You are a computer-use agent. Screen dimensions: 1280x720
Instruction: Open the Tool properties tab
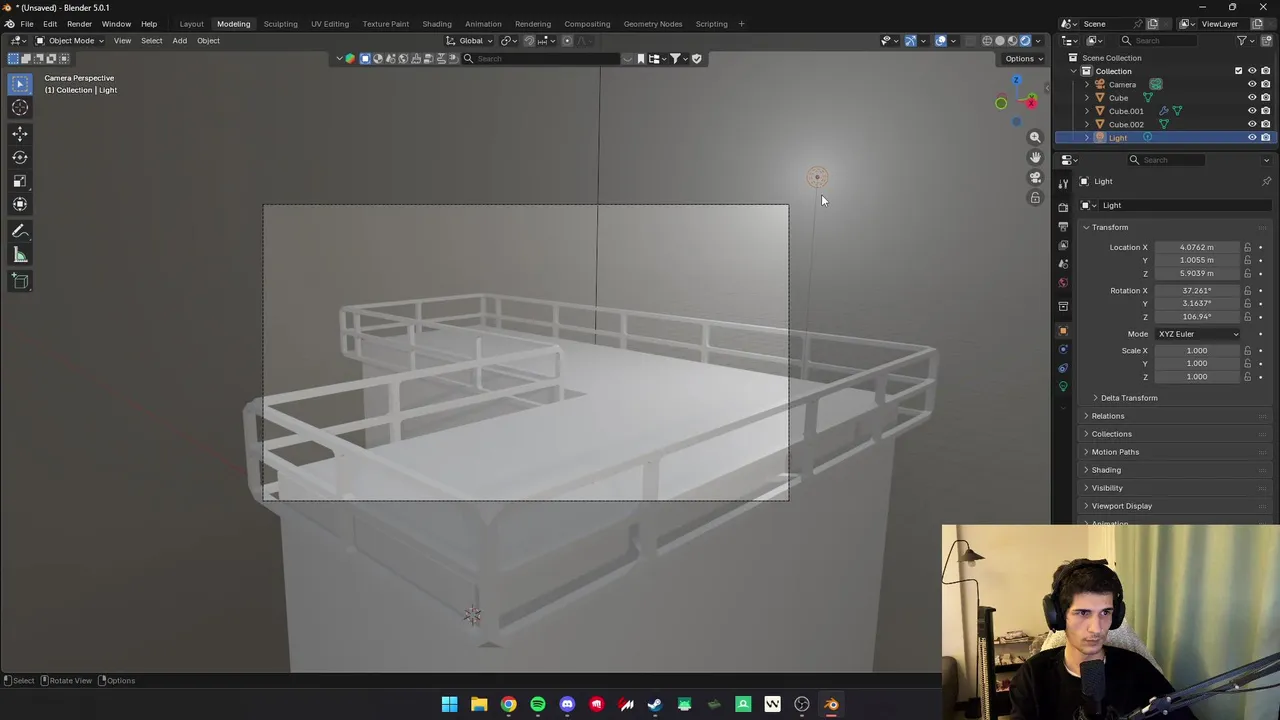tap(1063, 183)
